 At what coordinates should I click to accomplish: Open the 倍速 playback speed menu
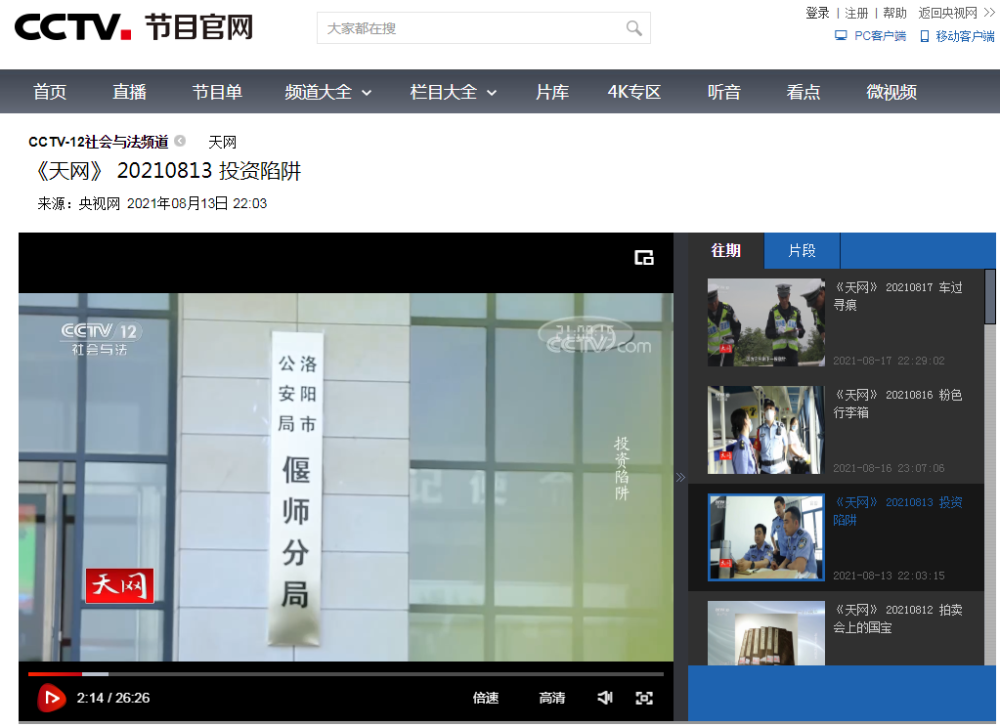tap(485, 698)
